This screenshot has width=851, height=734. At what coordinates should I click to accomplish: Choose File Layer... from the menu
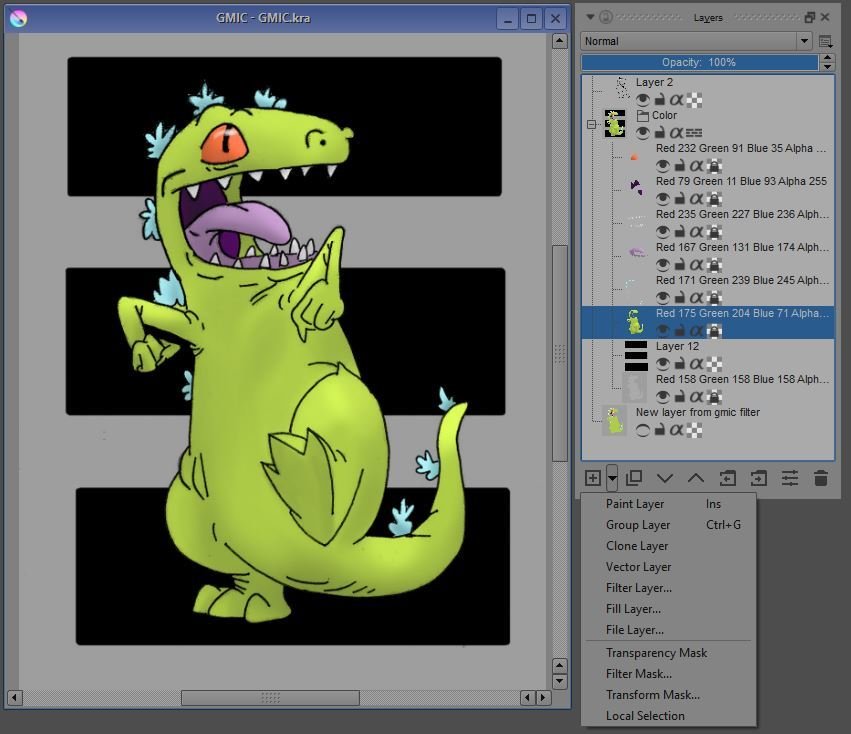tap(669, 630)
